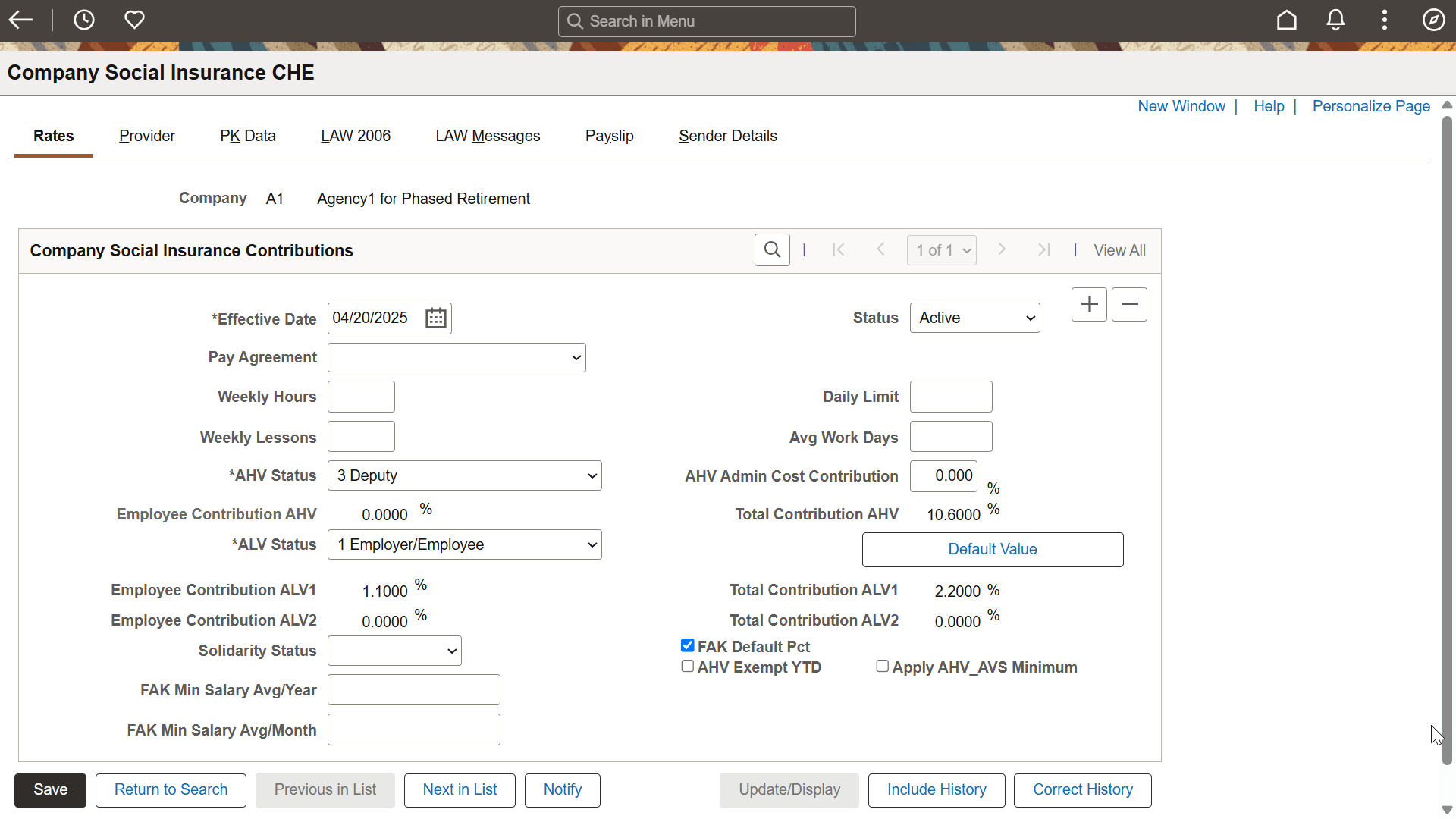Screen dimensions: 1456x819
Task: Switch to the PK Data tab
Action: click(x=248, y=136)
